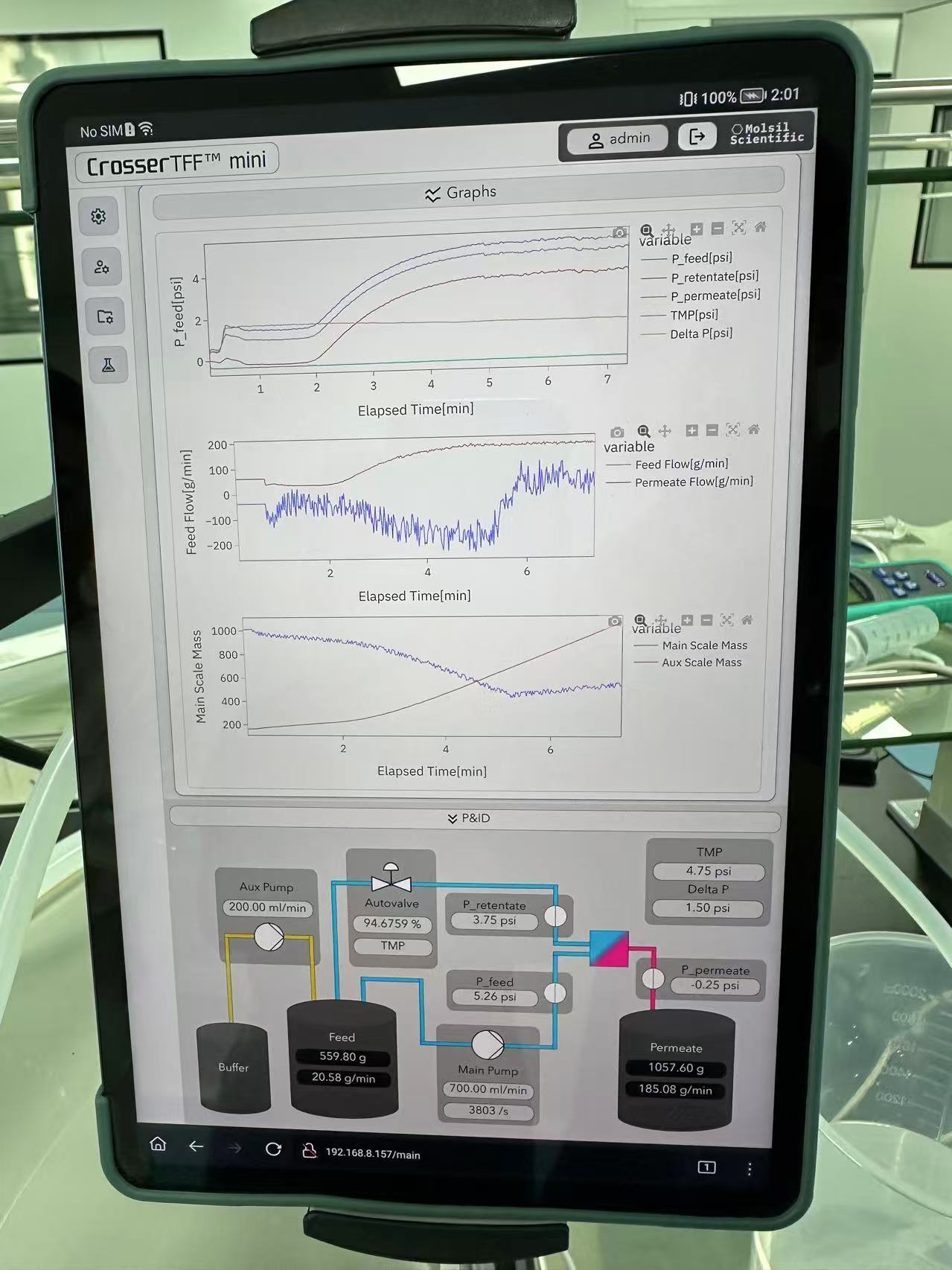
Task: Collapse the P&ID section header
Action: 475,819
